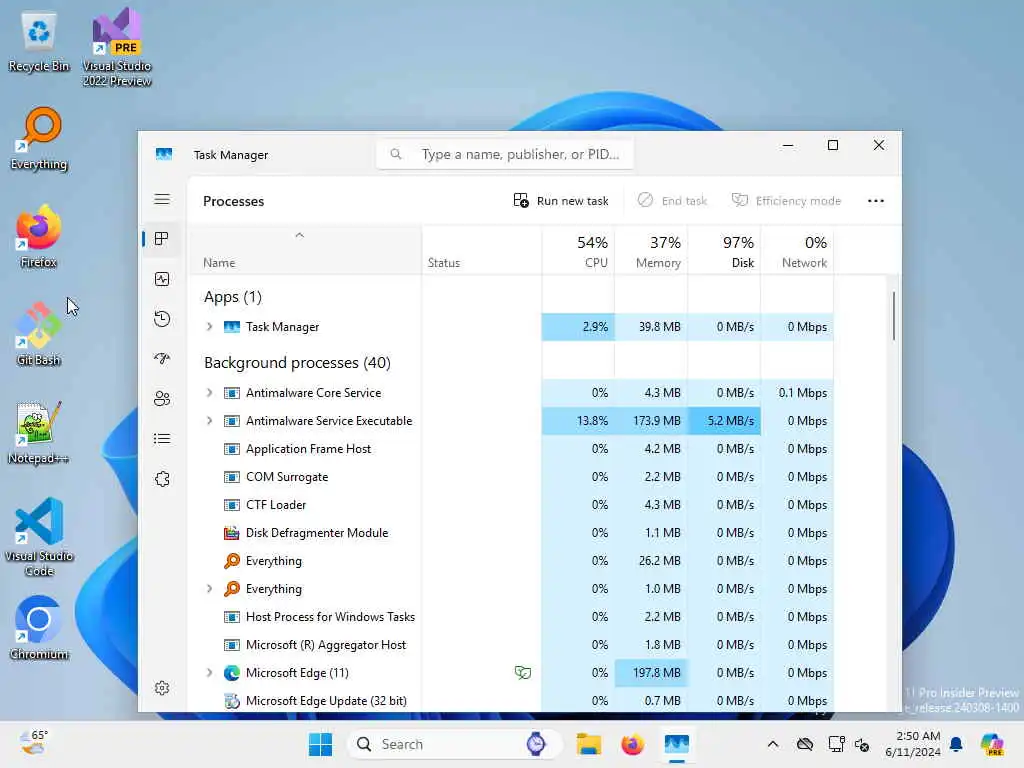Click network status tray icon
The width and height of the screenshot is (1024, 768).
tap(837, 744)
